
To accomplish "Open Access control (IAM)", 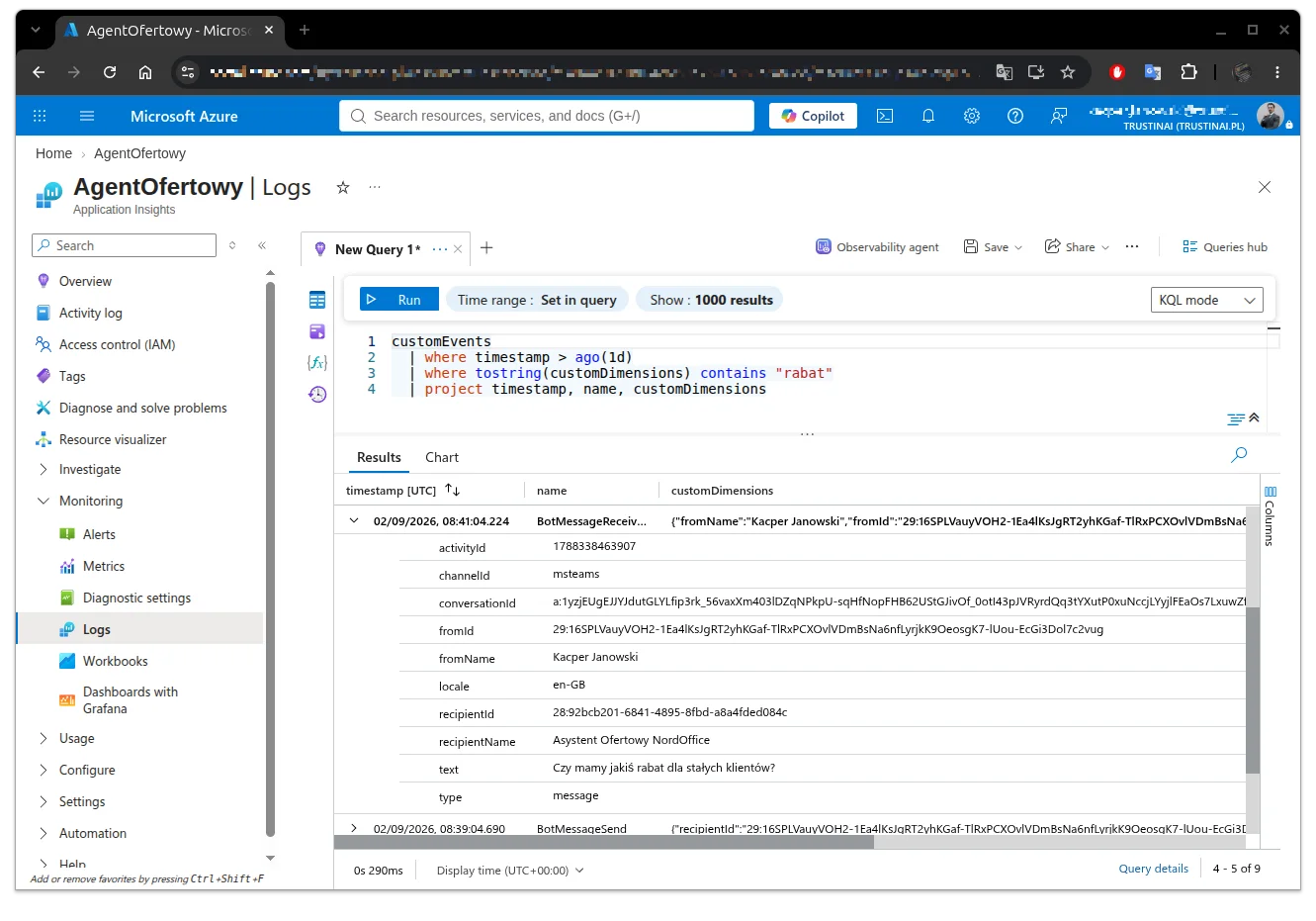I will pyautogui.click(x=117, y=344).
